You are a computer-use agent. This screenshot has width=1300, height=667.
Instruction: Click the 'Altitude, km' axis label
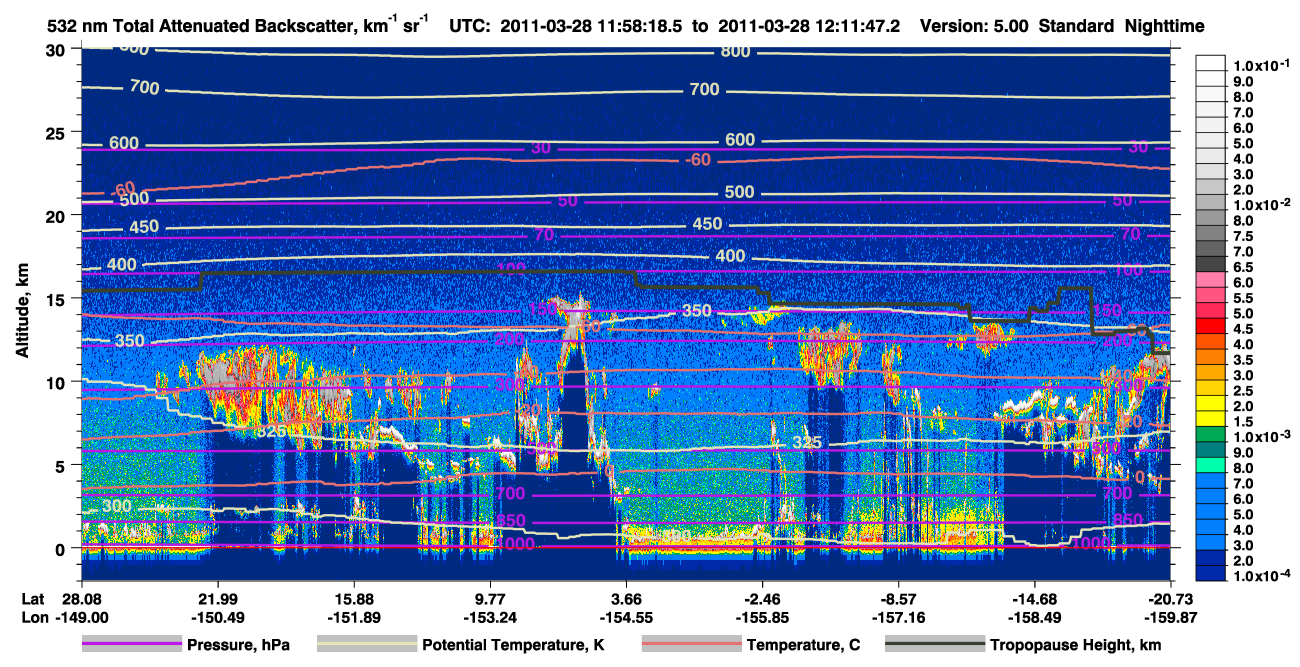(22, 312)
